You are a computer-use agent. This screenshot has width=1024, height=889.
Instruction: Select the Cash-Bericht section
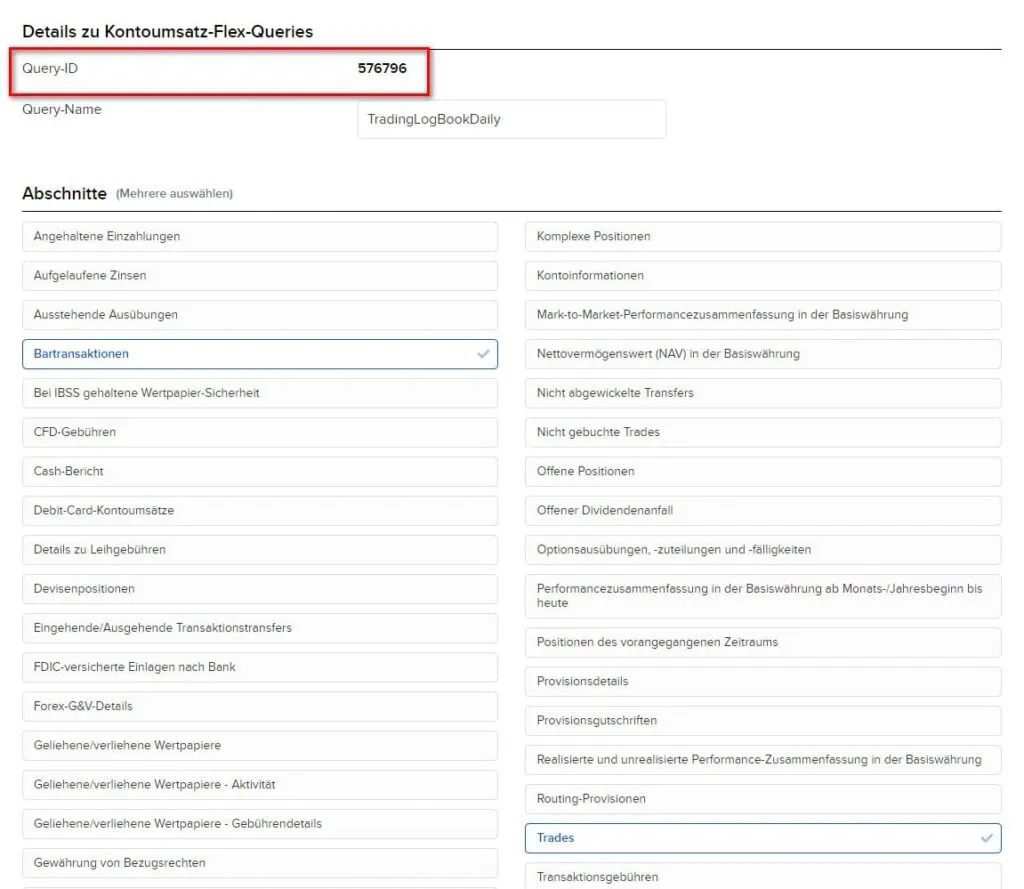point(260,472)
